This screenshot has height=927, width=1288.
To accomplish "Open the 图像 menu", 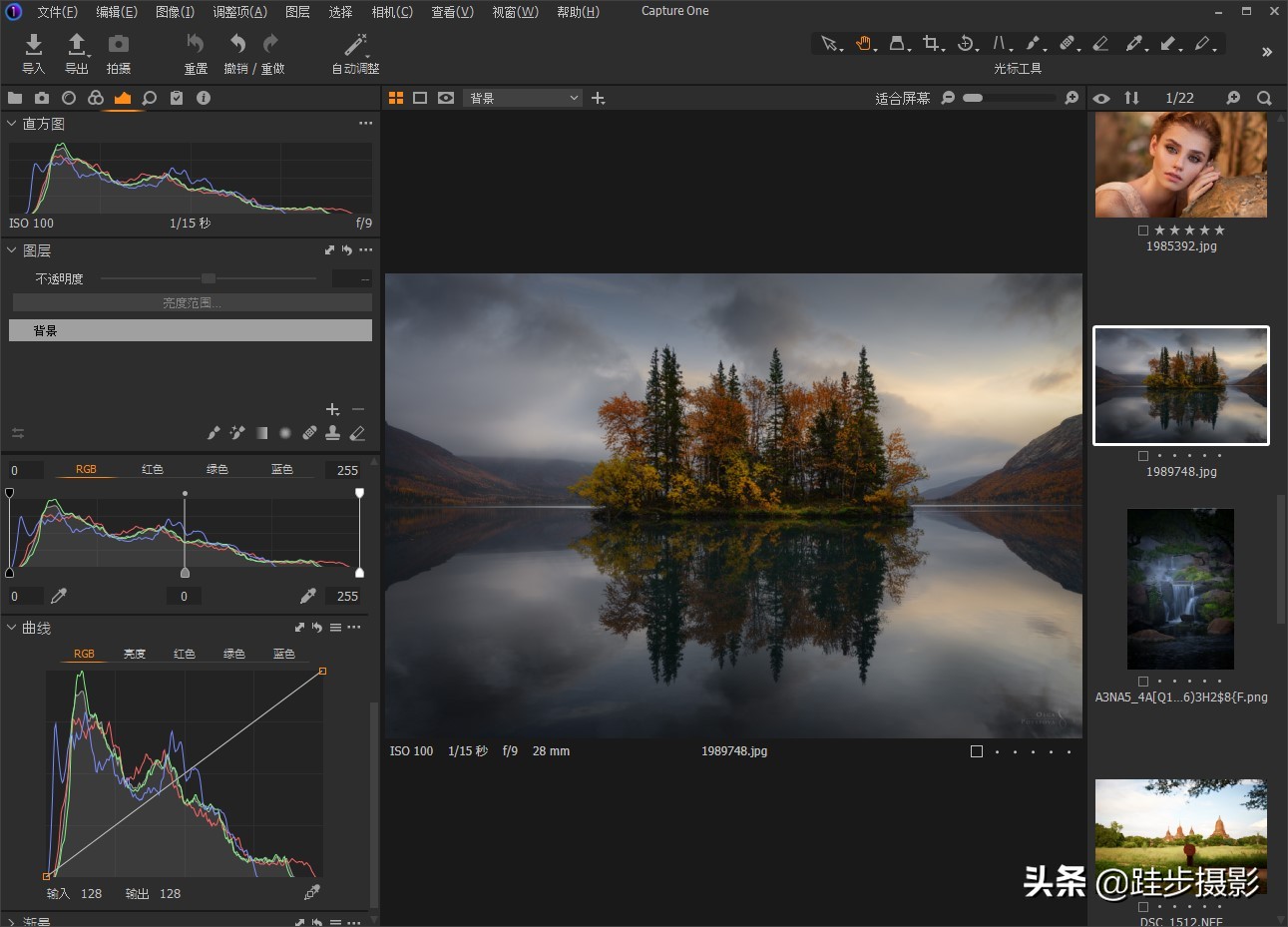I will 176,12.
